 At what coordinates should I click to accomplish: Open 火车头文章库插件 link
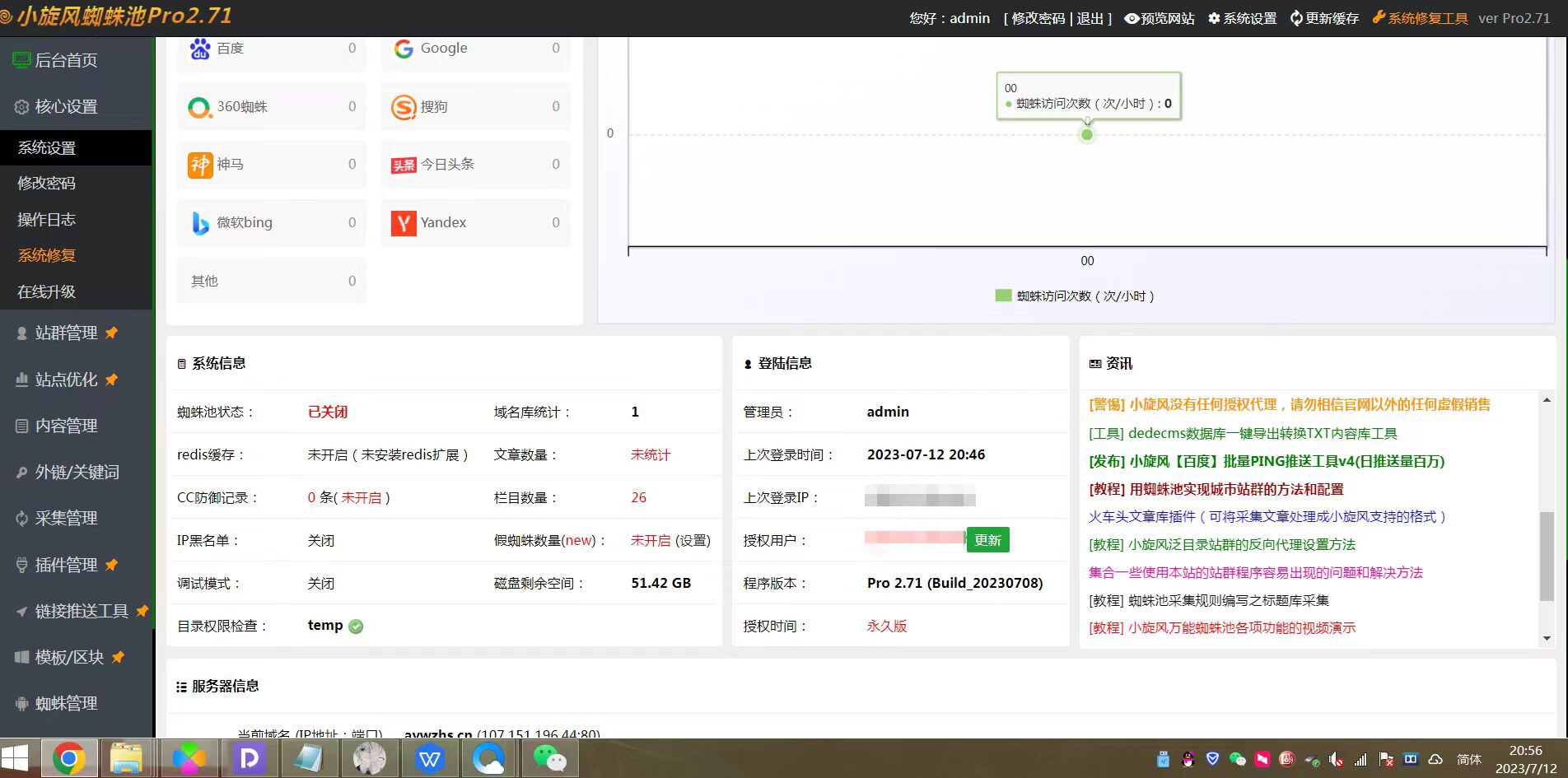tap(1267, 516)
